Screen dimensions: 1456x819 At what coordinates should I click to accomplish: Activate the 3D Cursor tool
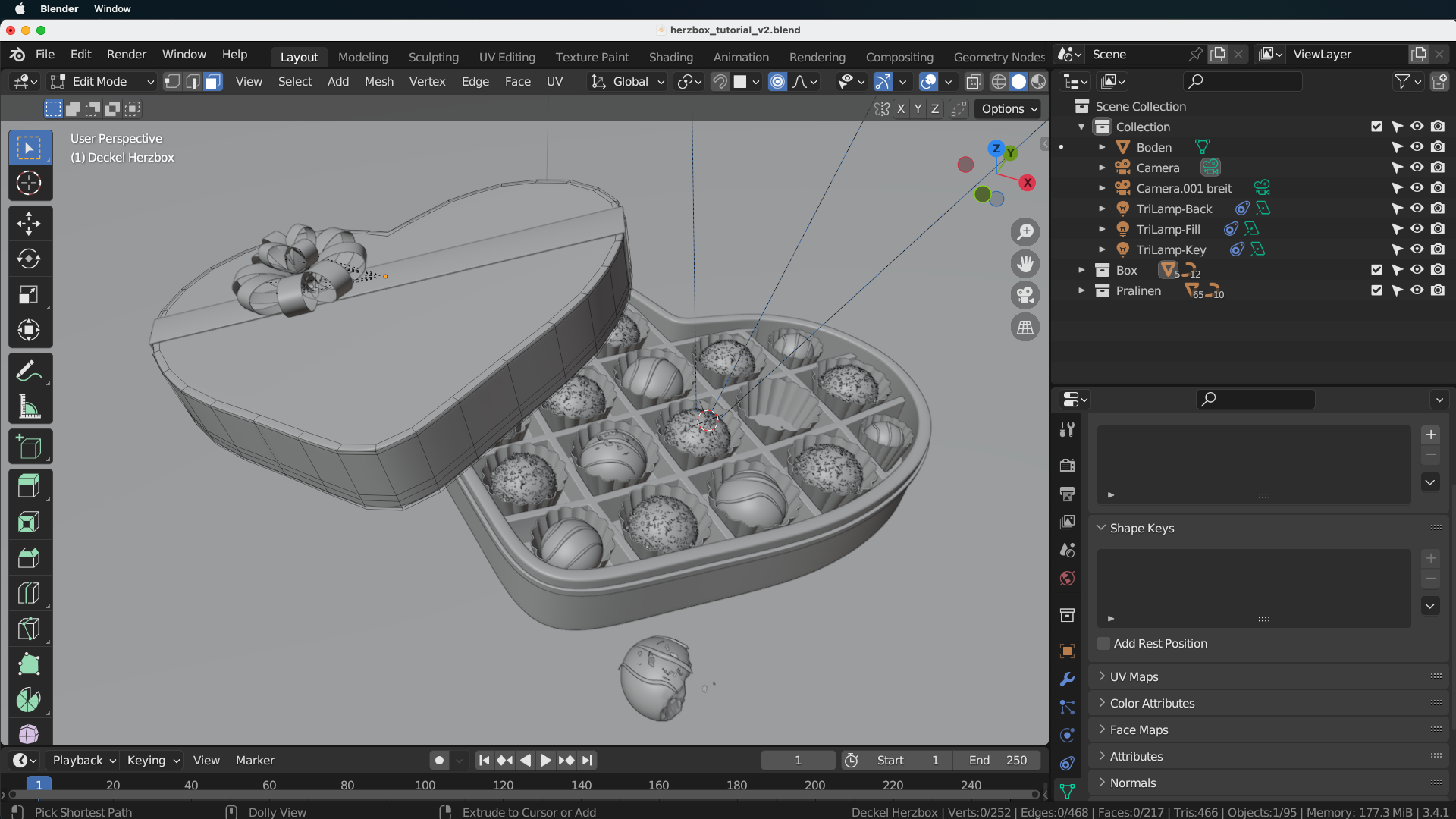pyautogui.click(x=30, y=184)
